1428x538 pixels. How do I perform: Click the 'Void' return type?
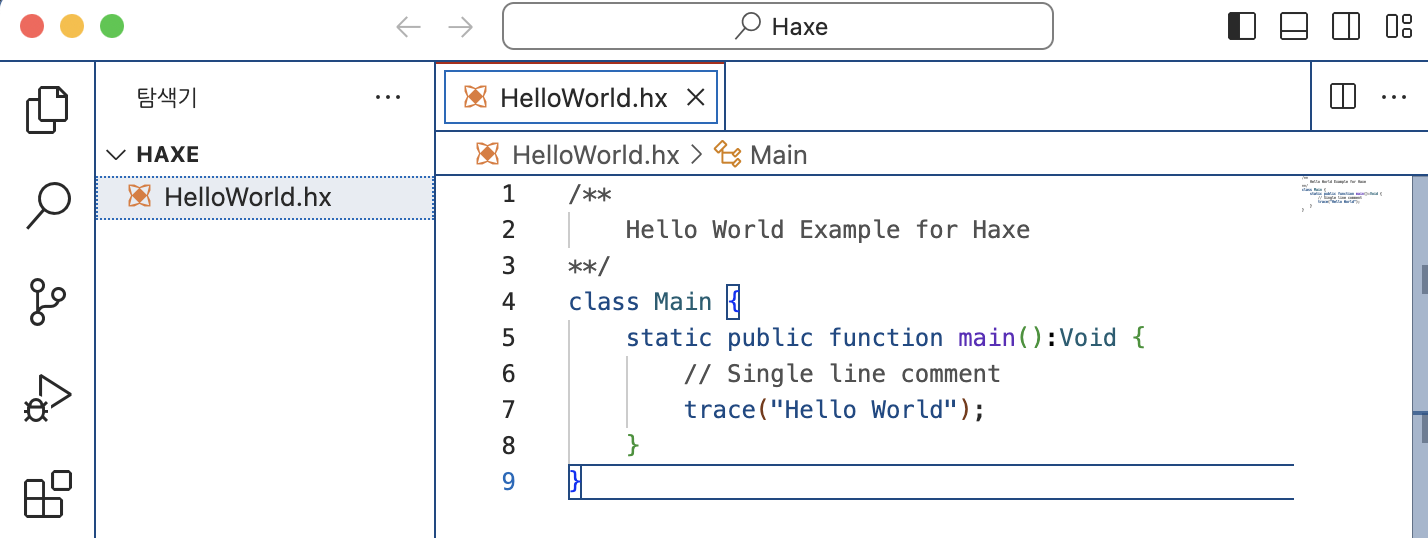click(x=1088, y=338)
